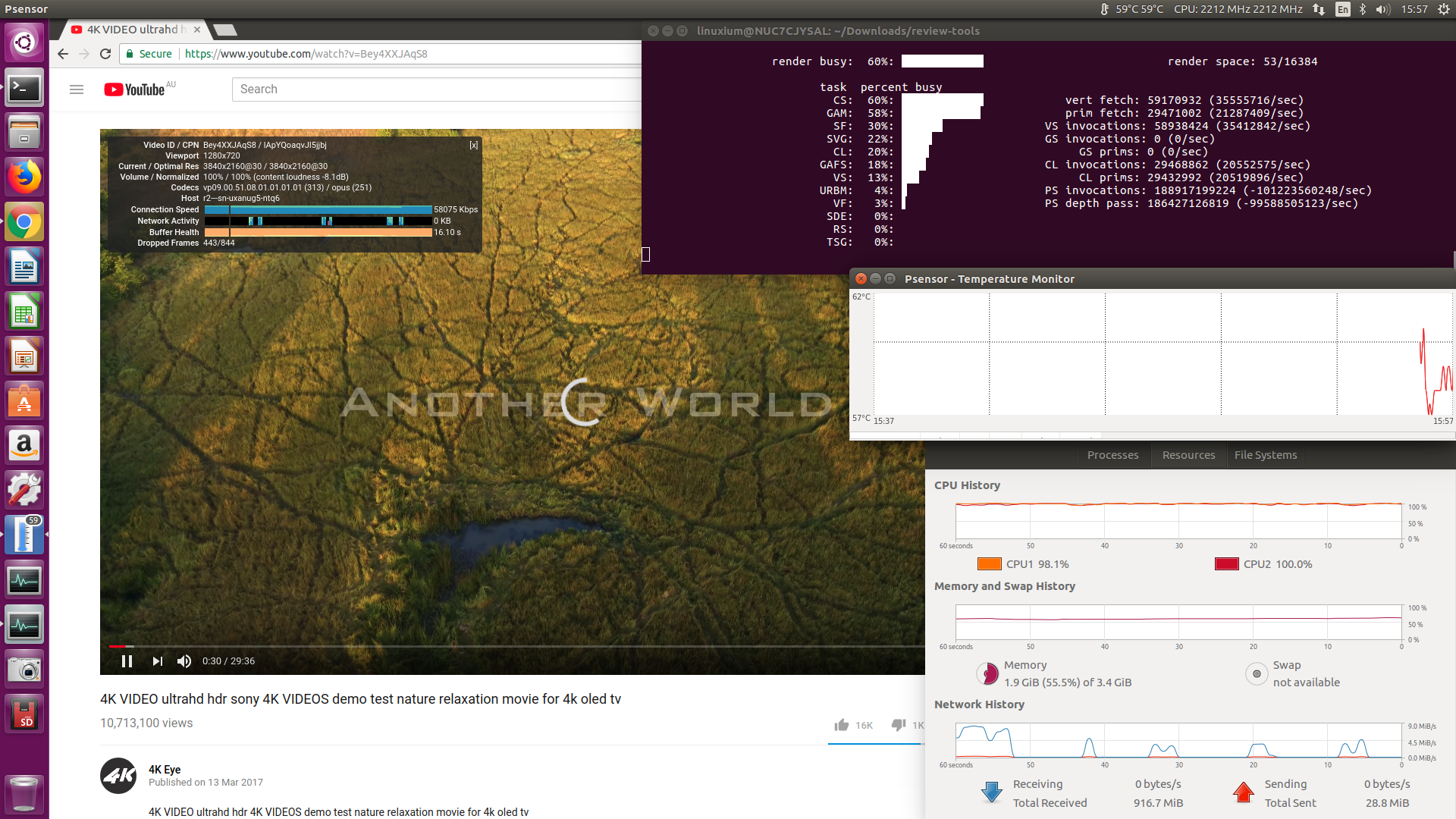Reload the YouTube page
The height and width of the screenshot is (819, 1456).
(105, 54)
